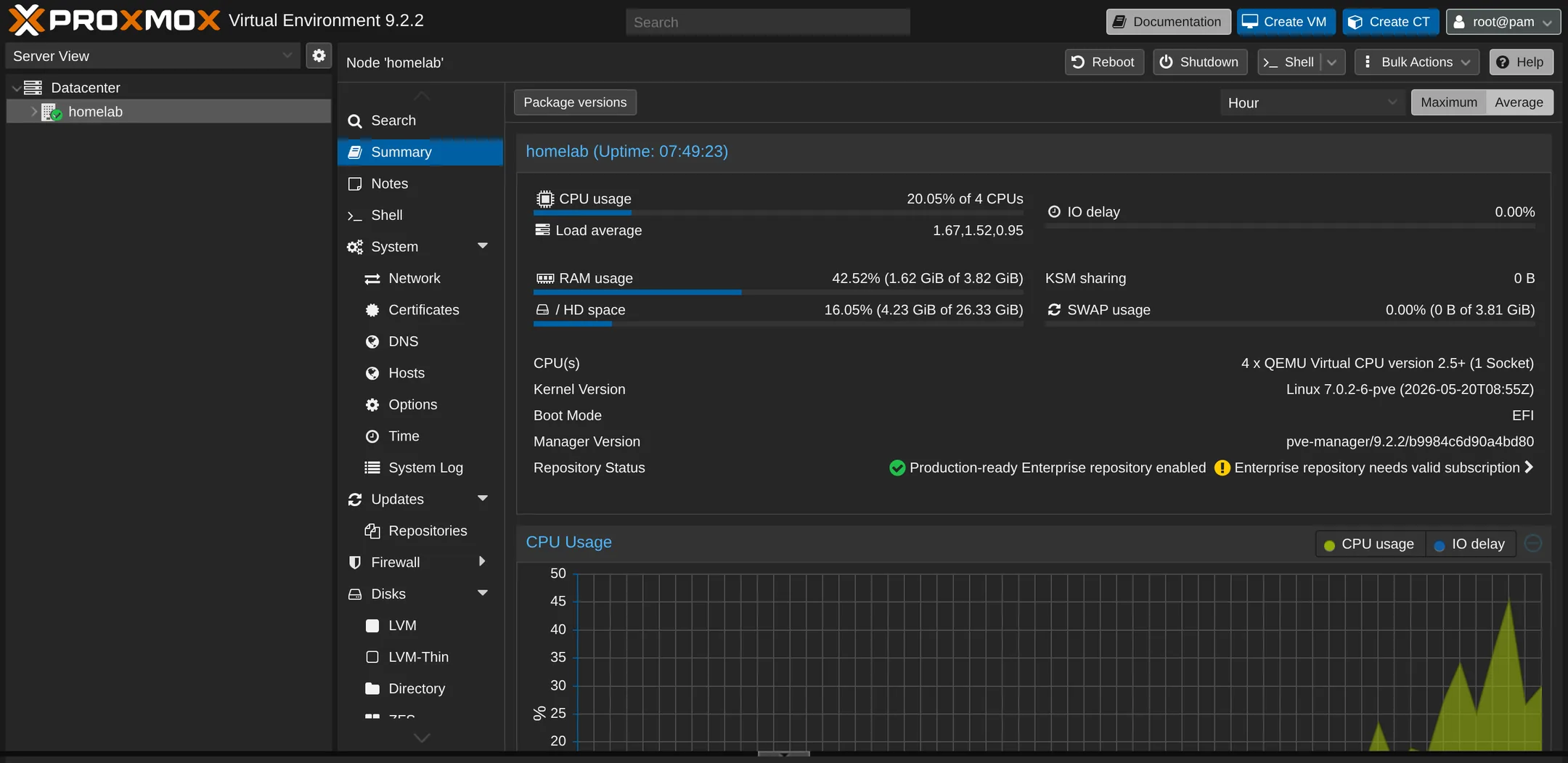1568x763 pixels.
Task: Click the Datacenter server icon
Action: pyautogui.click(x=33, y=88)
